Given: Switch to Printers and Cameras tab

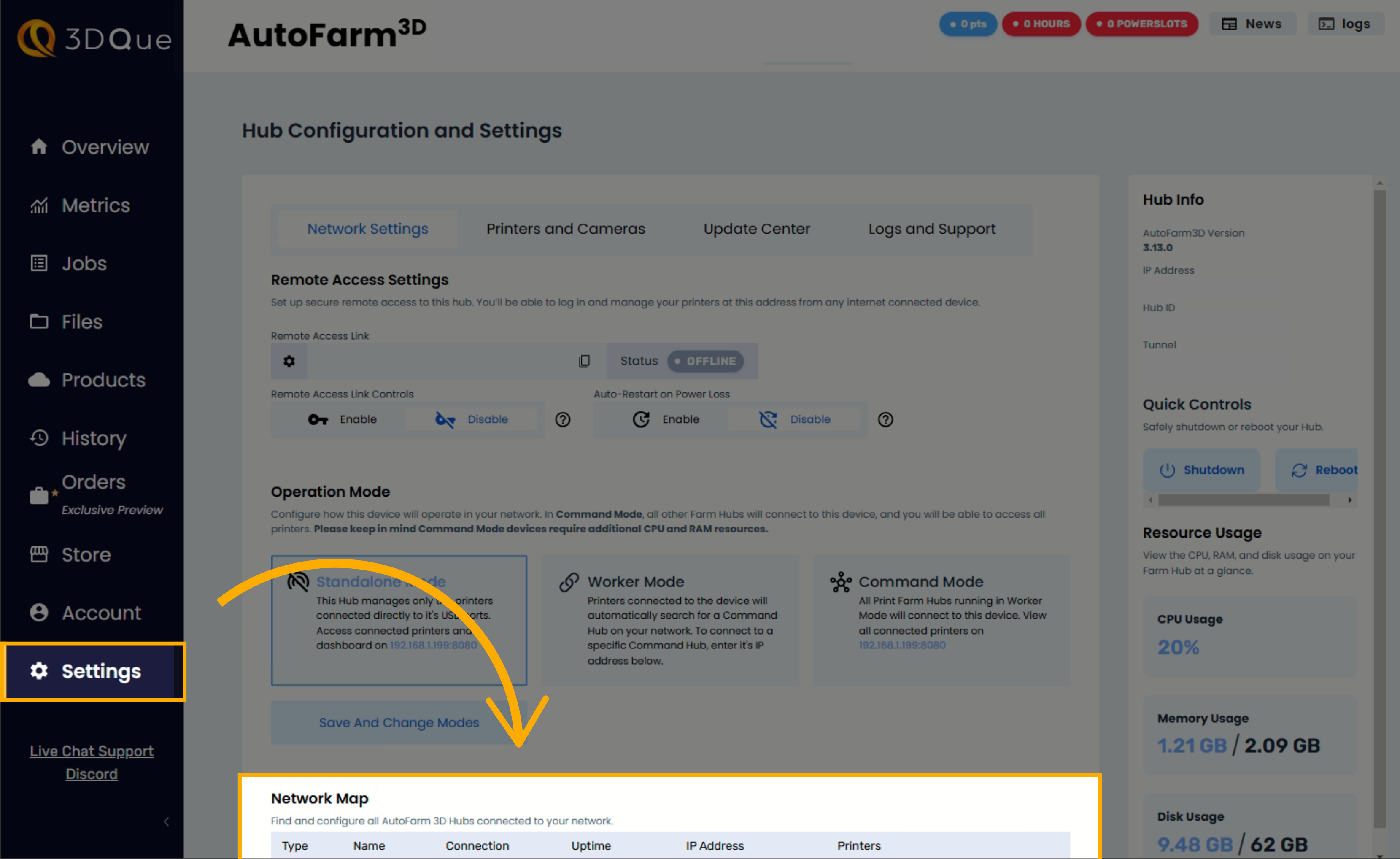Looking at the screenshot, I should [565, 229].
